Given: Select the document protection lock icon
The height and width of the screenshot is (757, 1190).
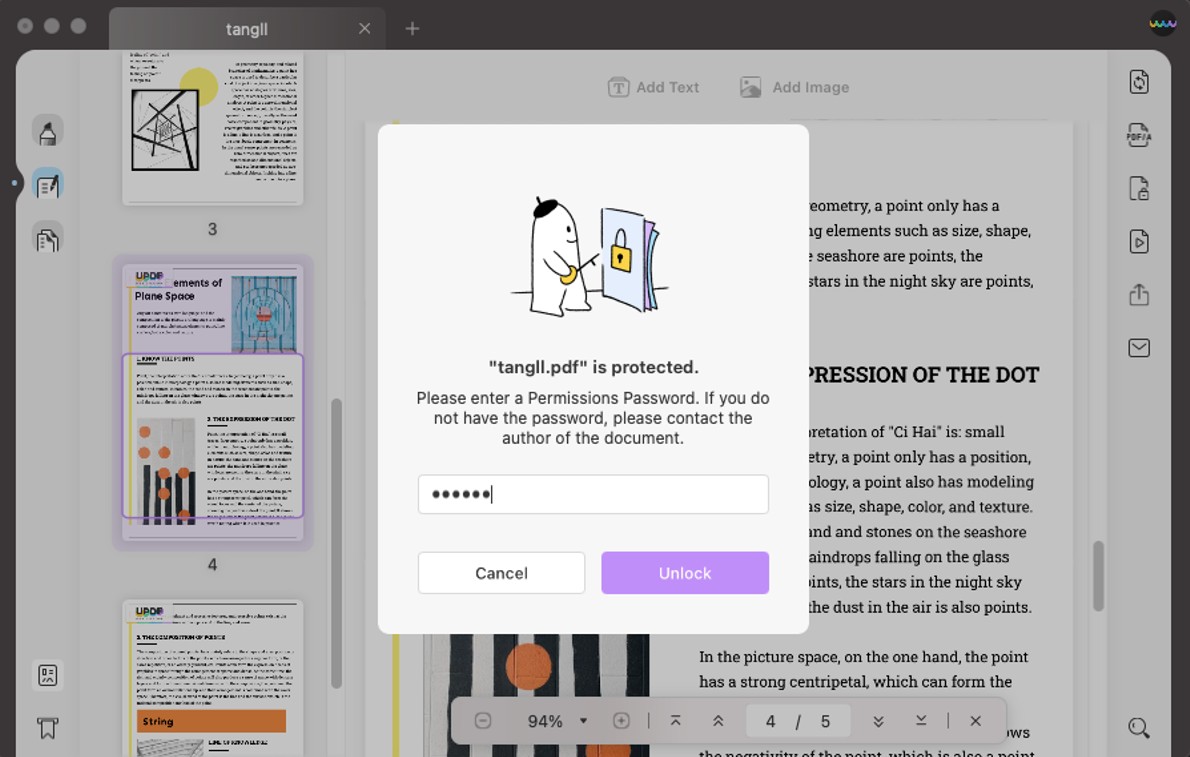Looking at the screenshot, I should pyautogui.click(x=1139, y=188).
